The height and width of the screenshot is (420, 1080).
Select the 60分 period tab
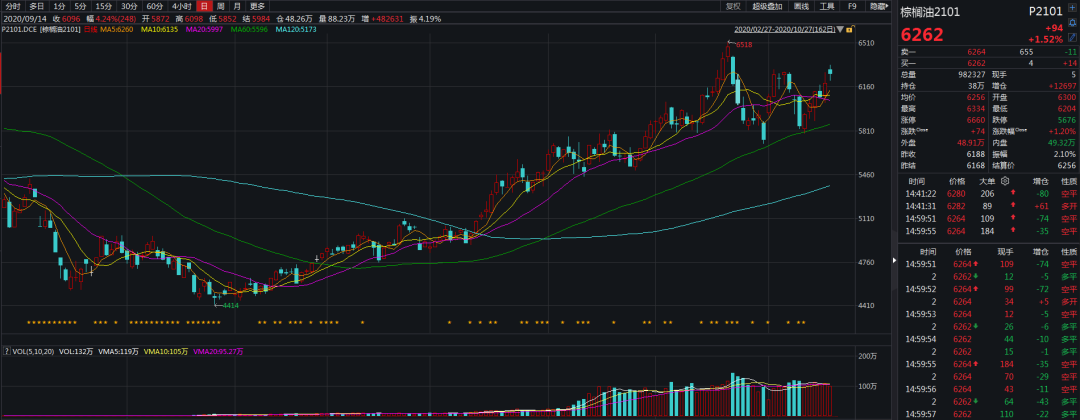click(x=154, y=6)
